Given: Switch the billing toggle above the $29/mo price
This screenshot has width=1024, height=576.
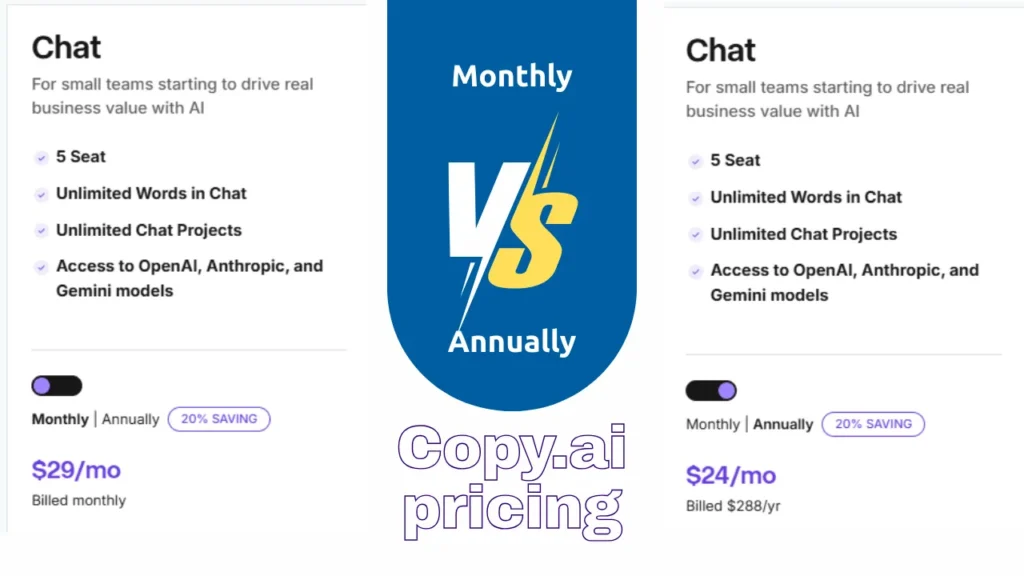Looking at the screenshot, I should click(56, 386).
